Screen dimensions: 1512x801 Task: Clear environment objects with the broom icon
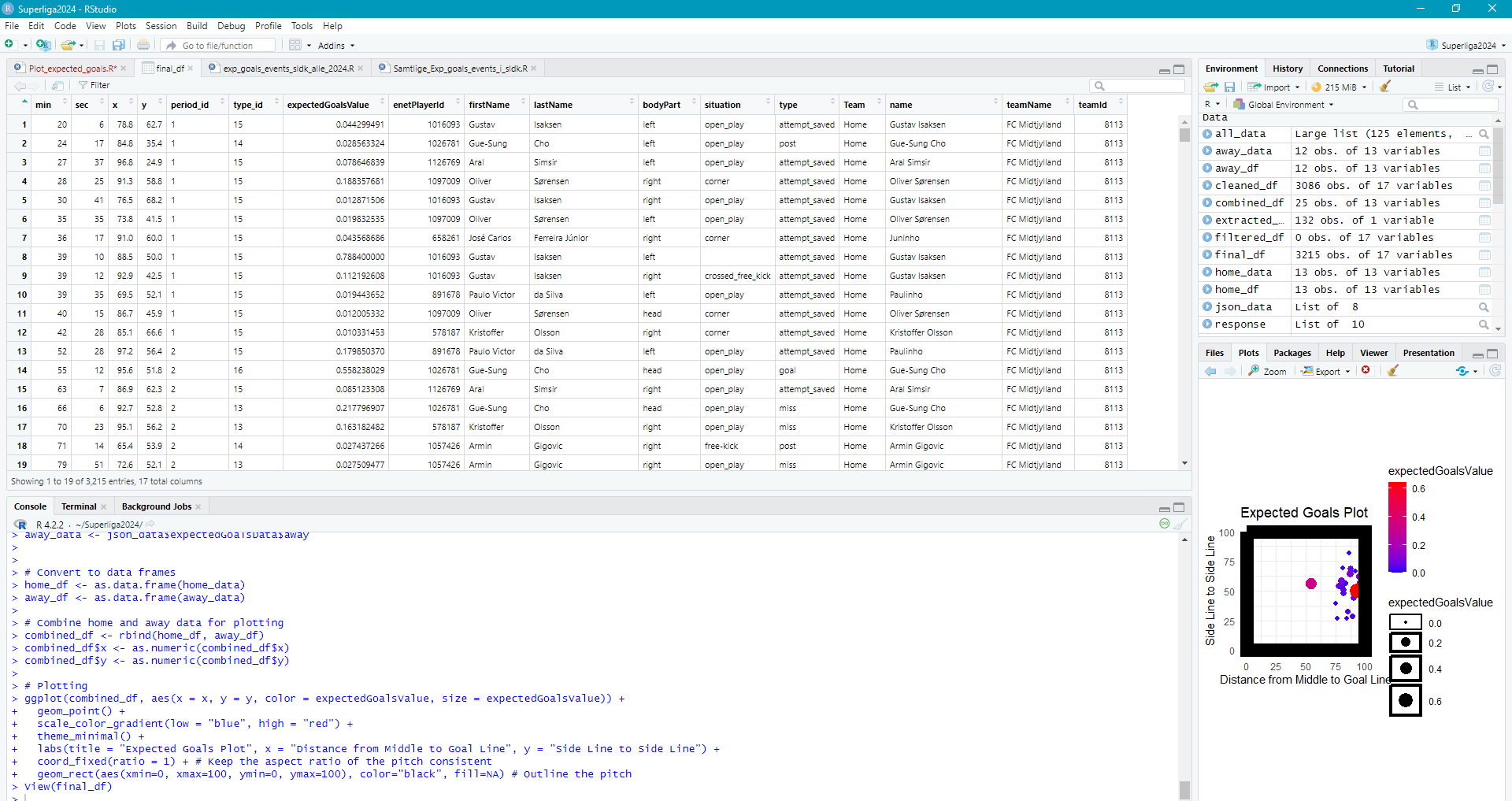[x=1385, y=87]
